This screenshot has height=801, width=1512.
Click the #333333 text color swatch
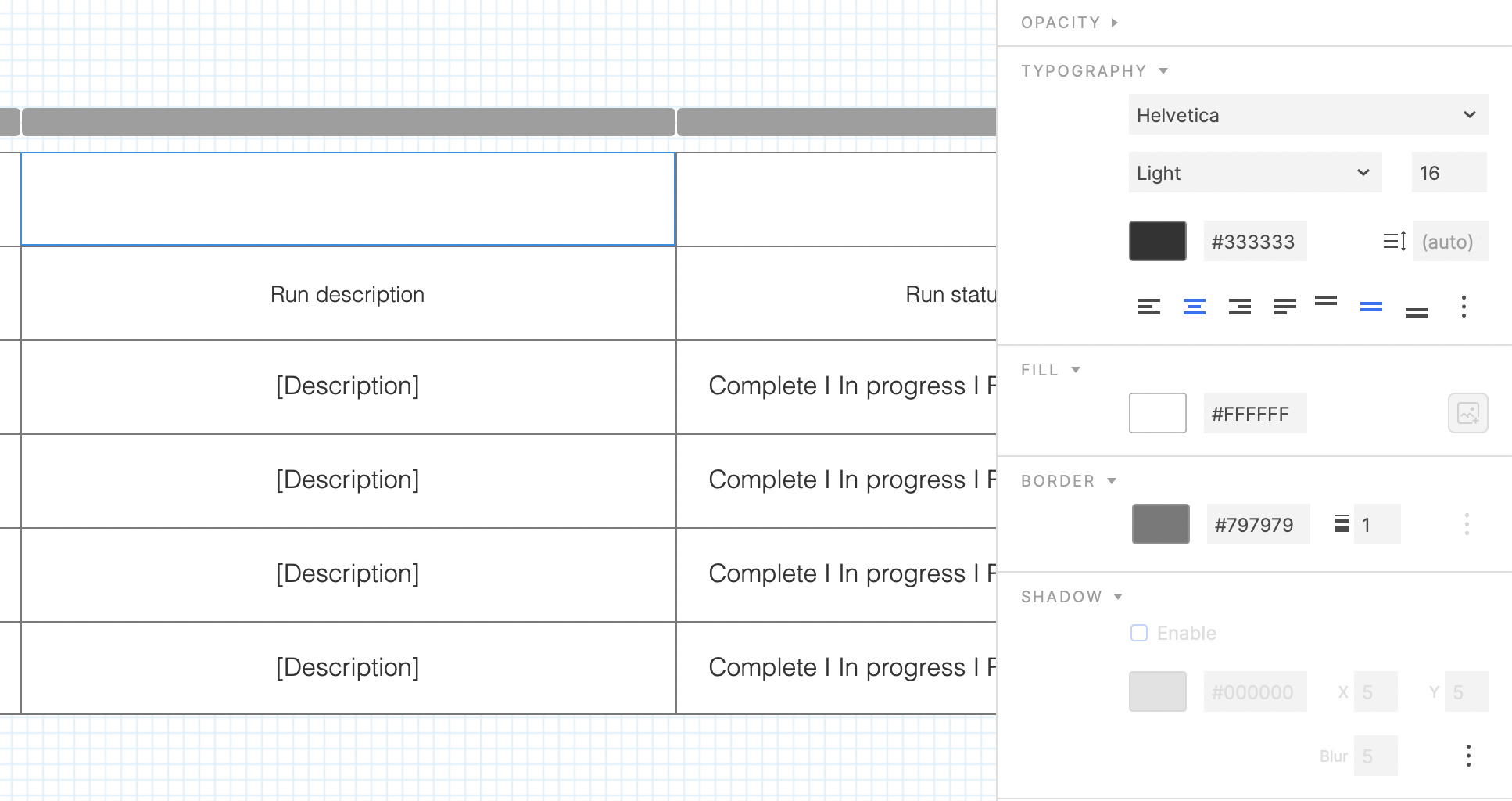tap(1157, 241)
